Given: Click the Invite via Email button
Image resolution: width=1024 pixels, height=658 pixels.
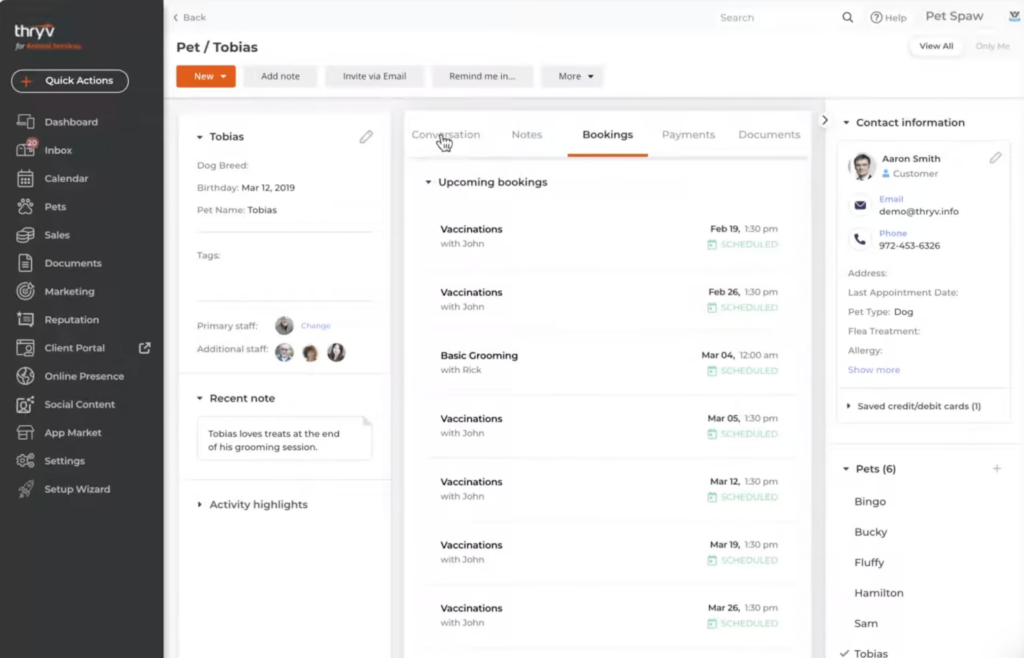Looking at the screenshot, I should [x=374, y=76].
